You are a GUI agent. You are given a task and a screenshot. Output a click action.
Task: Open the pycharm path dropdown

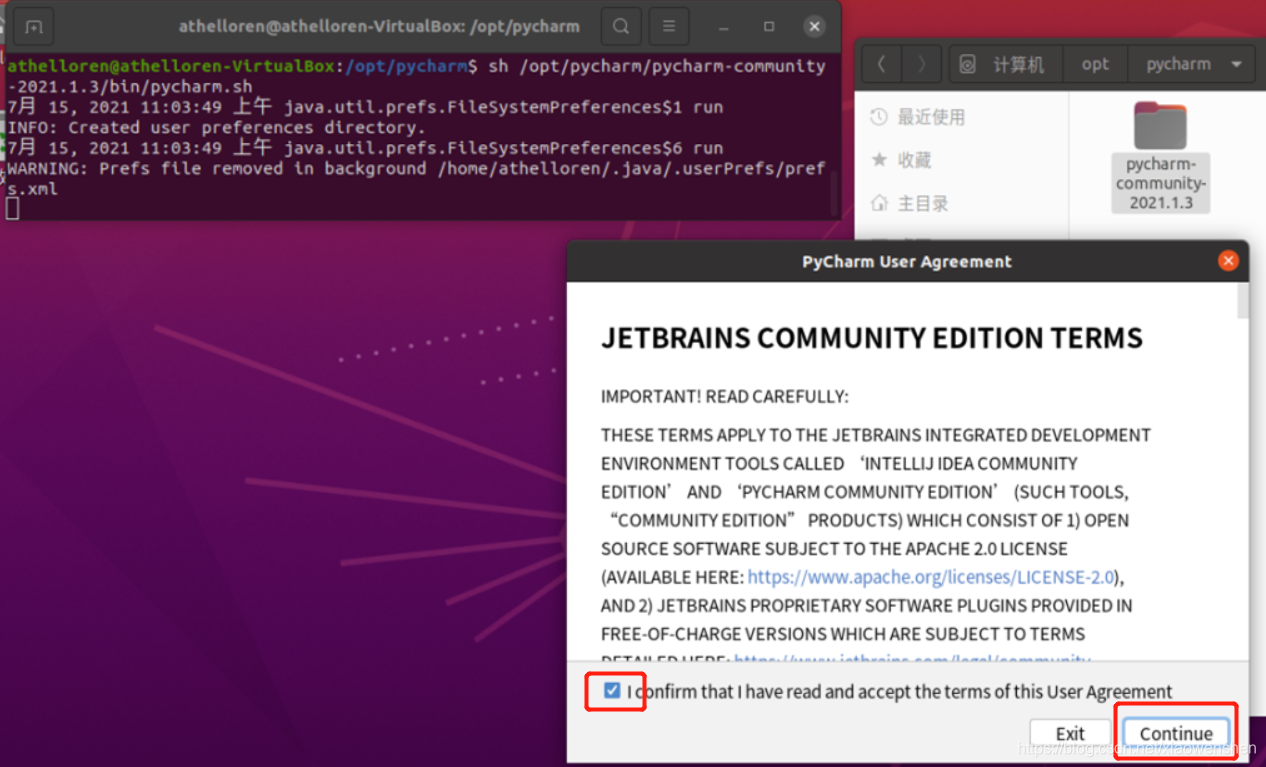(x=1237, y=64)
